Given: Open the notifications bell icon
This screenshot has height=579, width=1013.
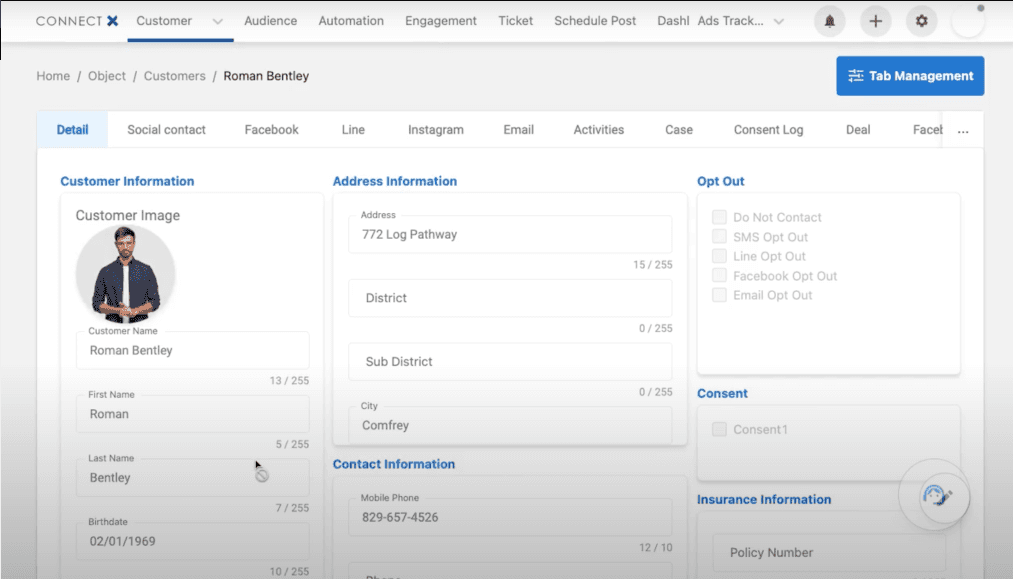Looking at the screenshot, I should [x=829, y=20].
